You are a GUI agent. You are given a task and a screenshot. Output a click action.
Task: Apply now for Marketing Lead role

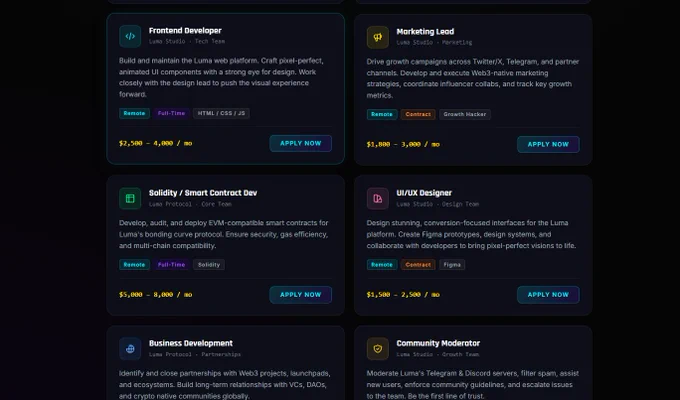point(548,144)
